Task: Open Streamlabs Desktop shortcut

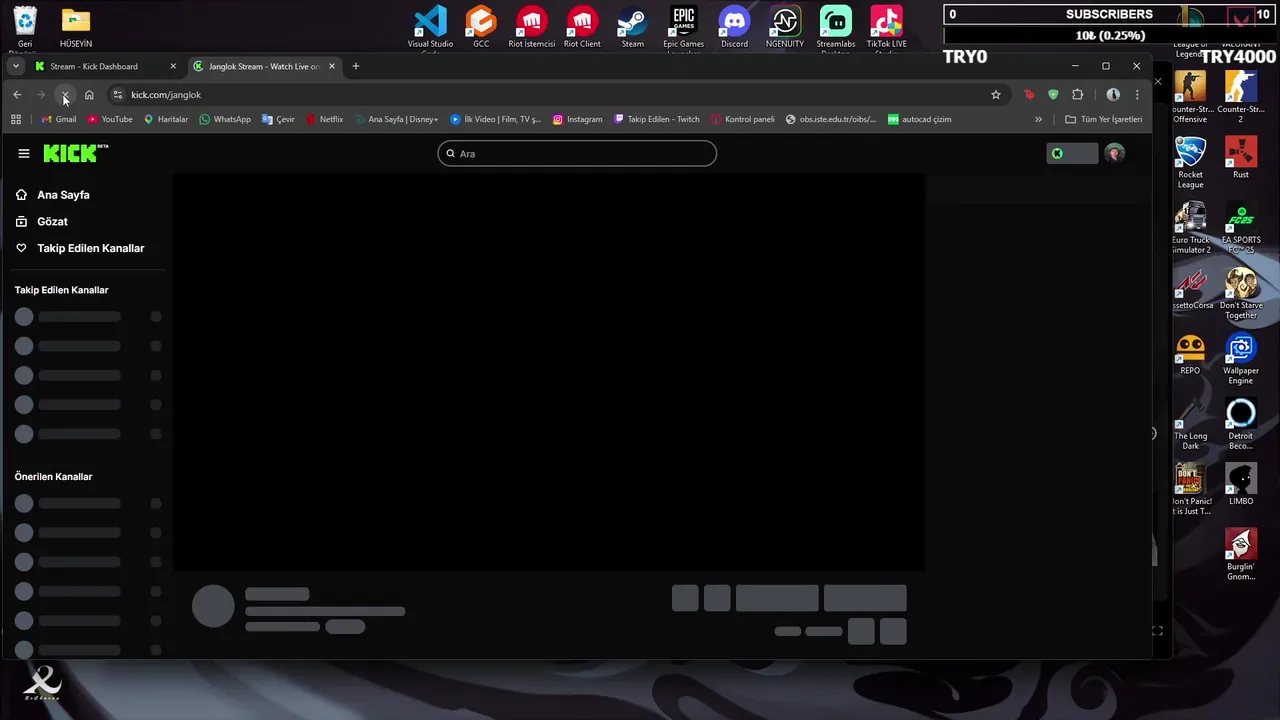Action: 836,27
